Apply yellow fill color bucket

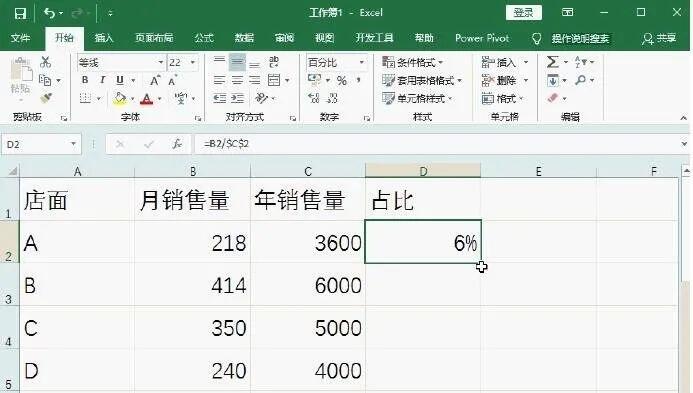119,99
